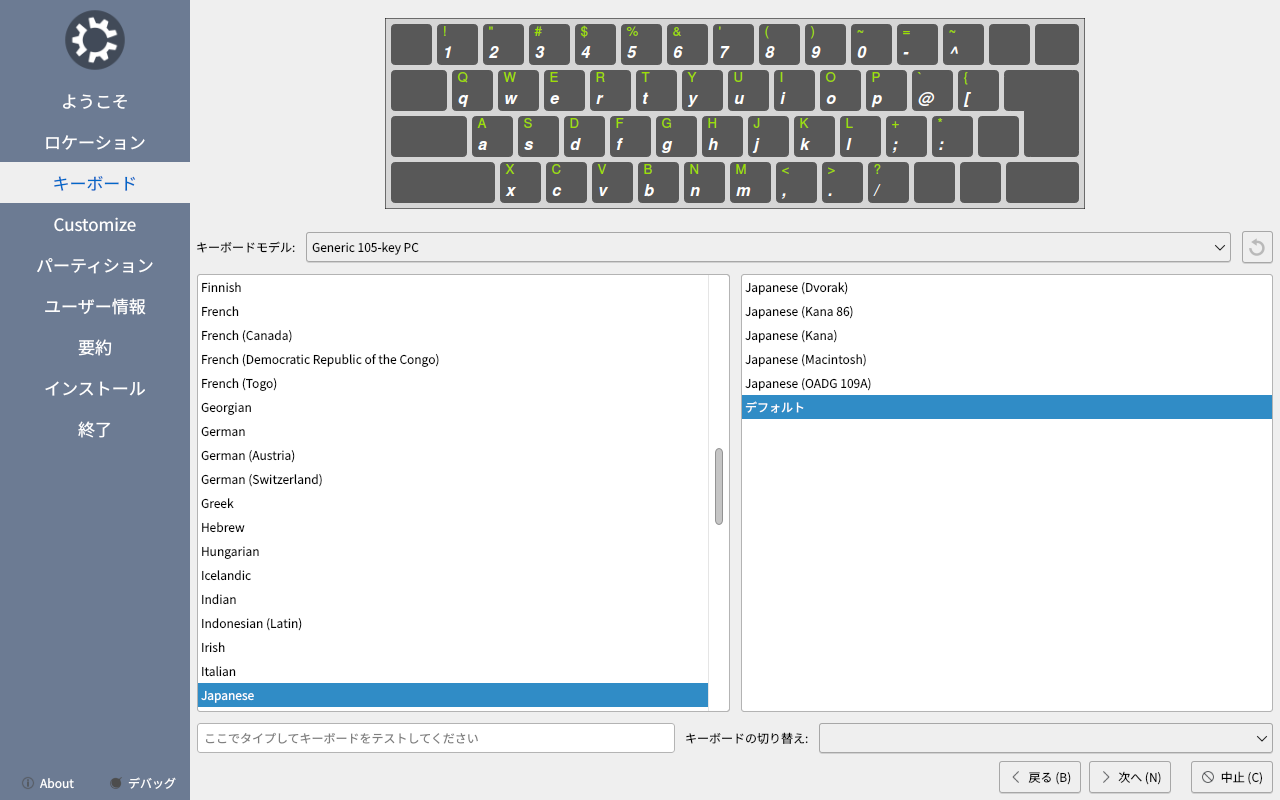
Task: Click the M key on keyboard preview
Action: coord(750,182)
